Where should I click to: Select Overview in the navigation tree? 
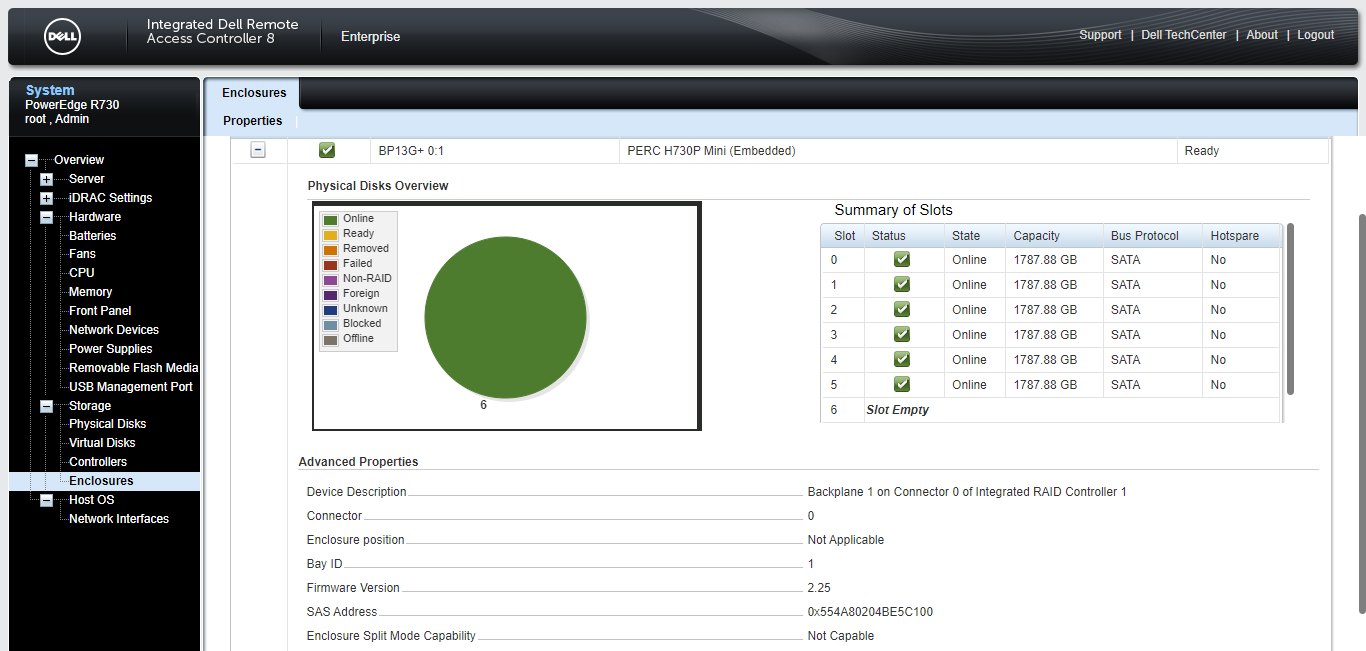click(79, 160)
